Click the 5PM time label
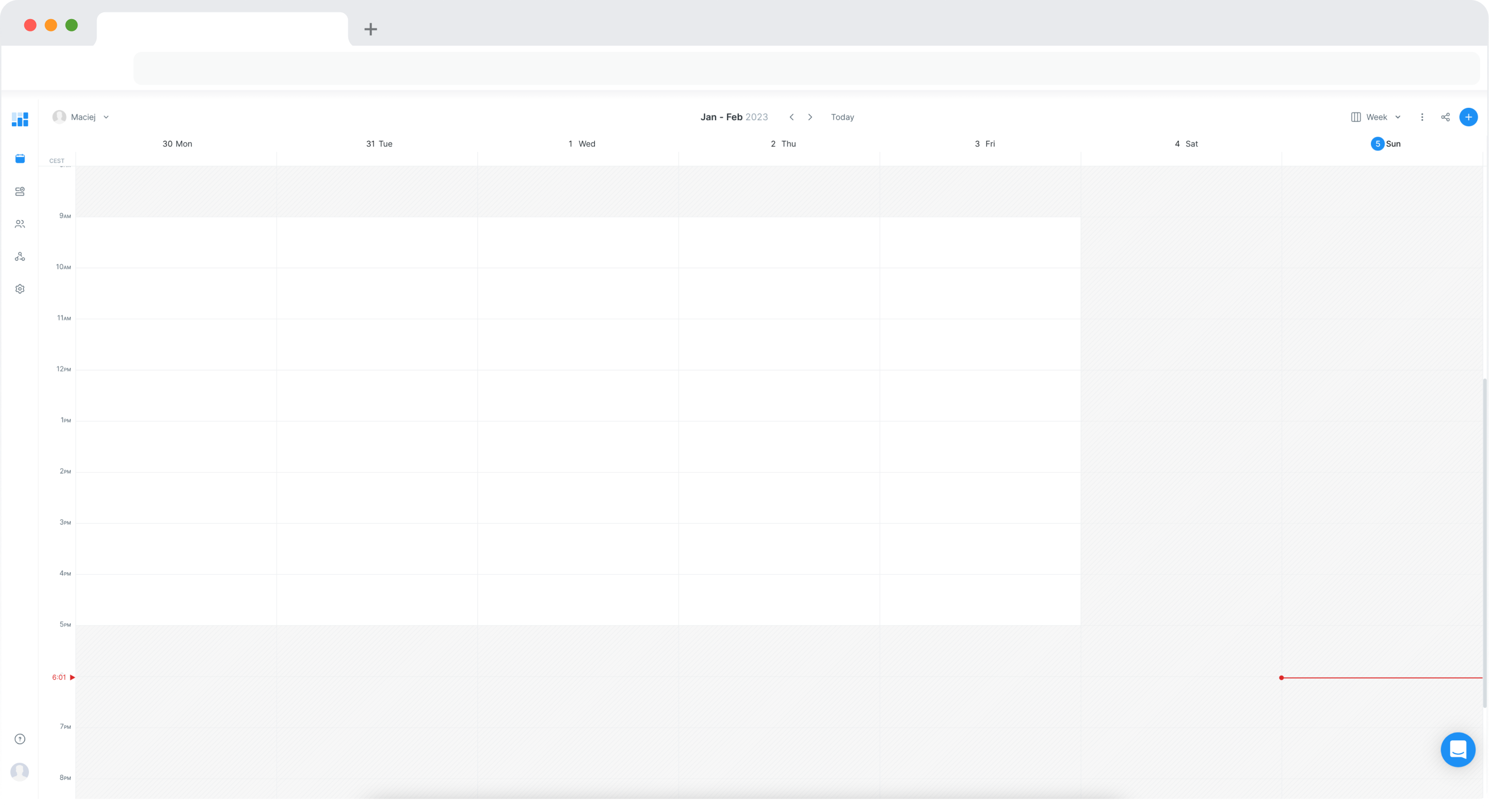This screenshot has height=812, width=1489. (64, 624)
